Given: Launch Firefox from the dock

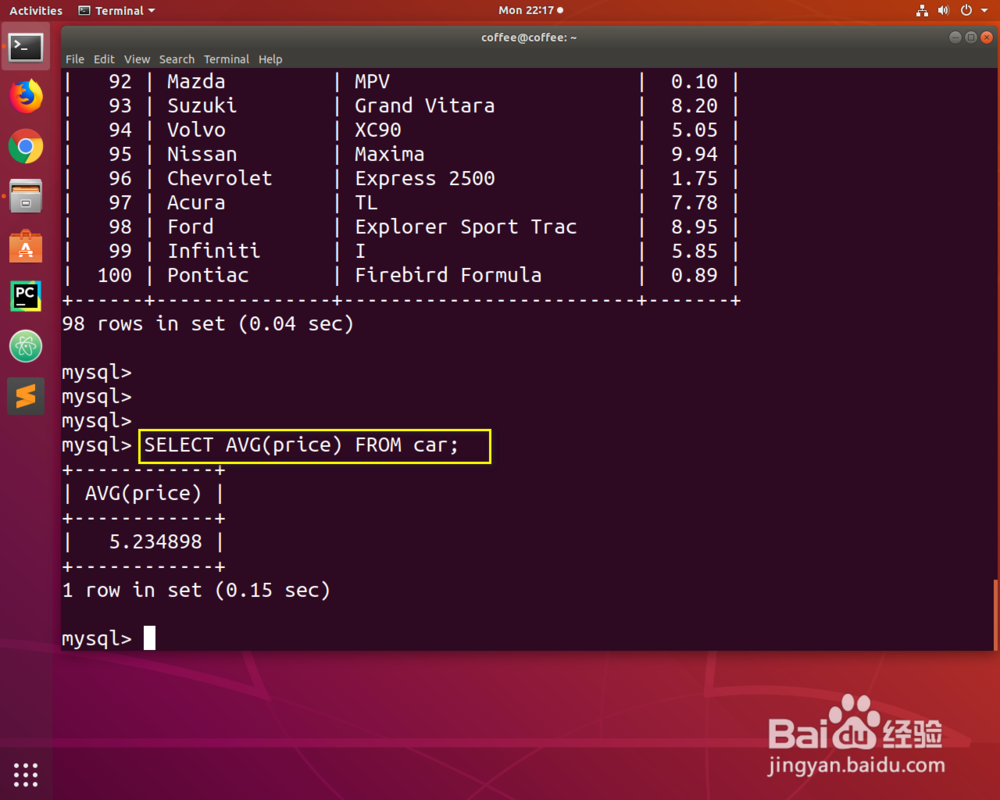Looking at the screenshot, I should tap(26, 96).
